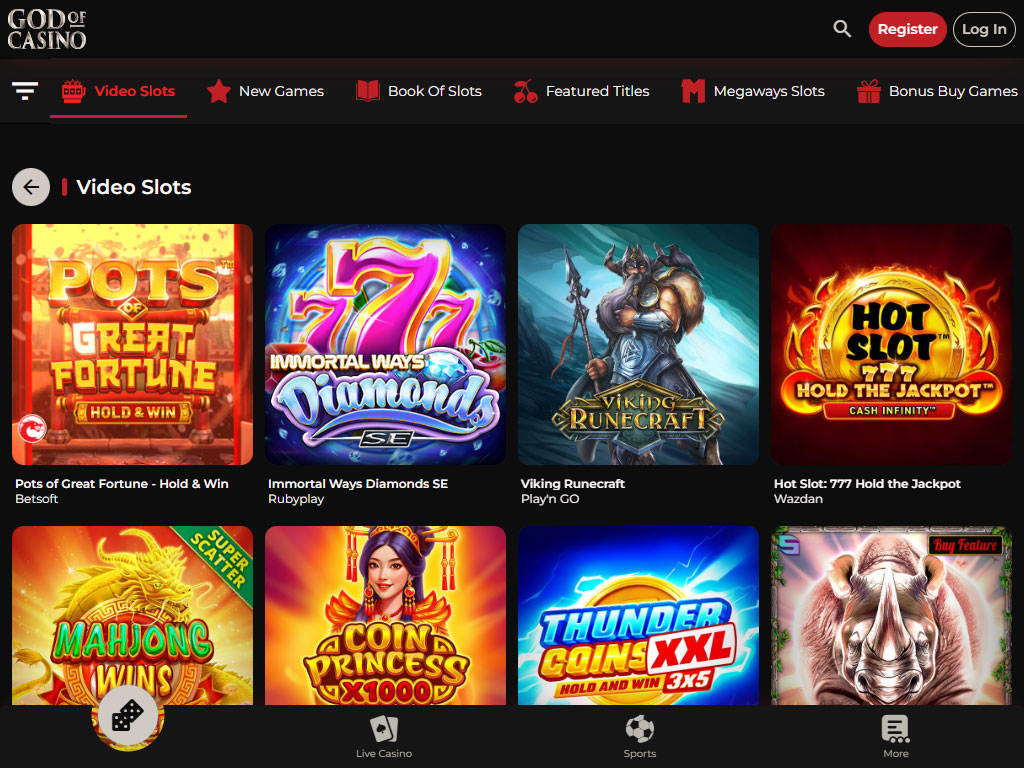The height and width of the screenshot is (768, 1024).
Task: Click the back arrow beside Video Slots
Action: [x=31, y=187]
